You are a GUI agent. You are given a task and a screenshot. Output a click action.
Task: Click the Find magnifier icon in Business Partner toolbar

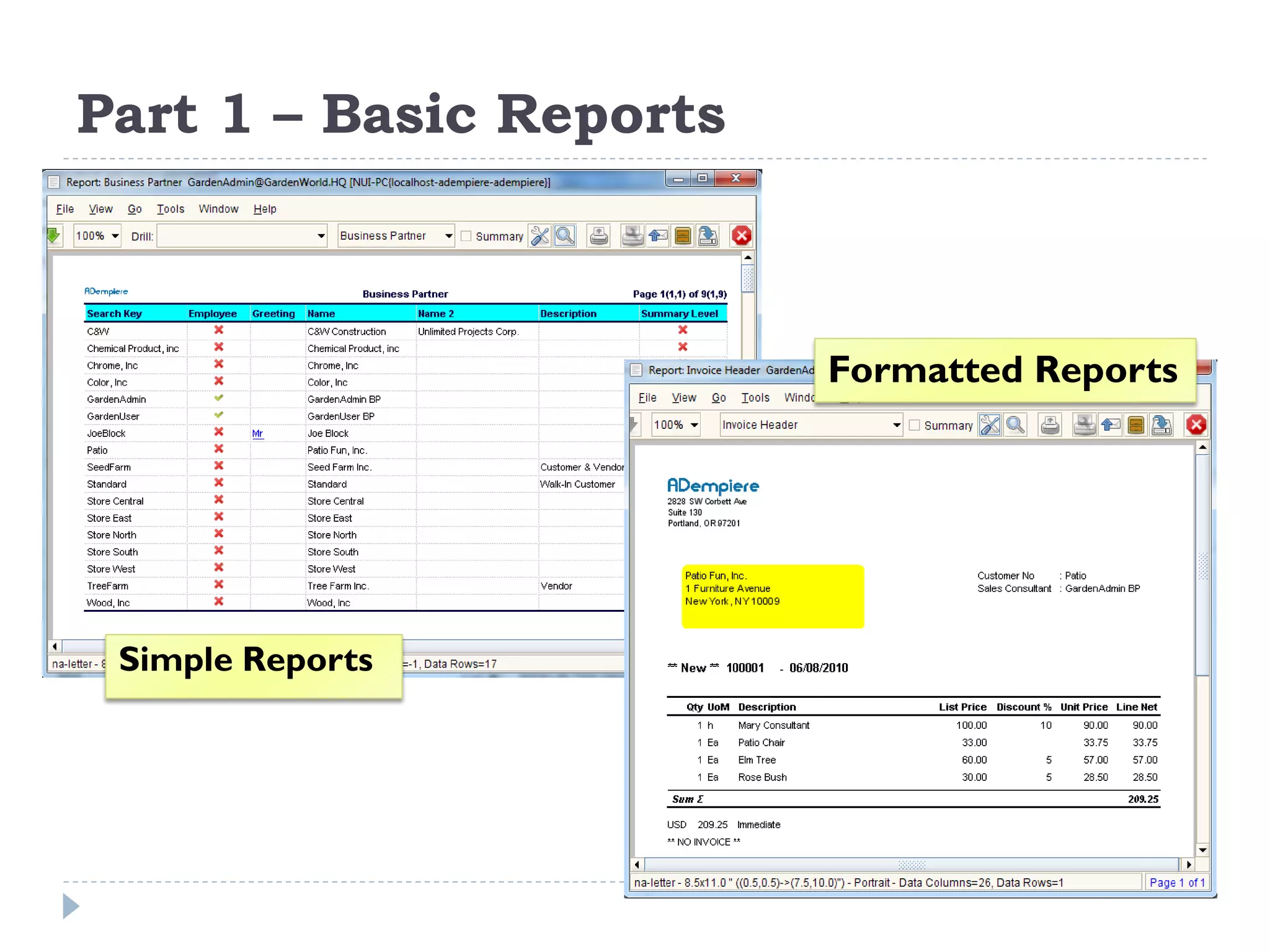[565, 236]
